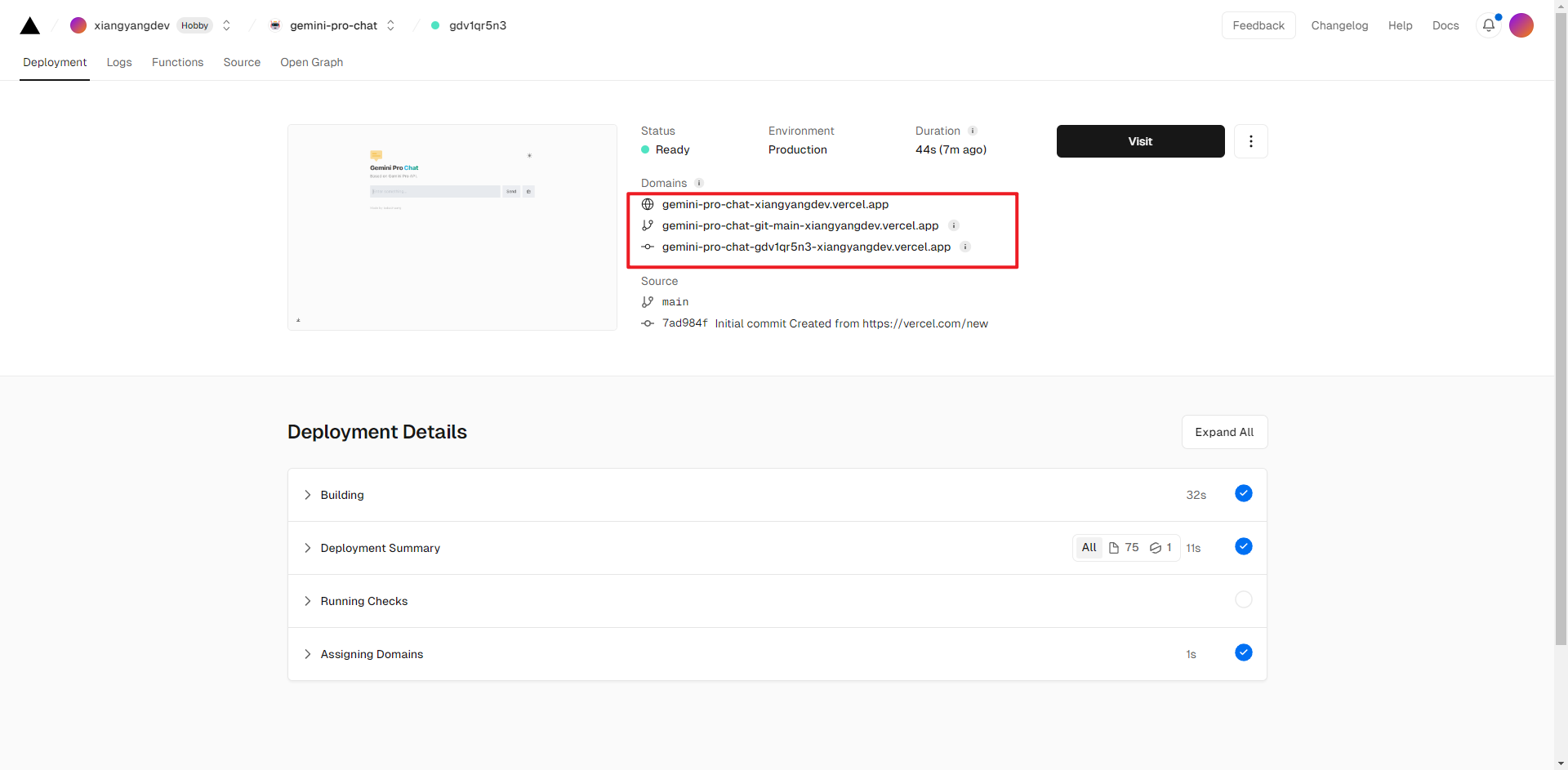Image resolution: width=1568 pixels, height=770 pixels.
Task: Expand the Assigning Domains section chevron
Action: coord(307,654)
